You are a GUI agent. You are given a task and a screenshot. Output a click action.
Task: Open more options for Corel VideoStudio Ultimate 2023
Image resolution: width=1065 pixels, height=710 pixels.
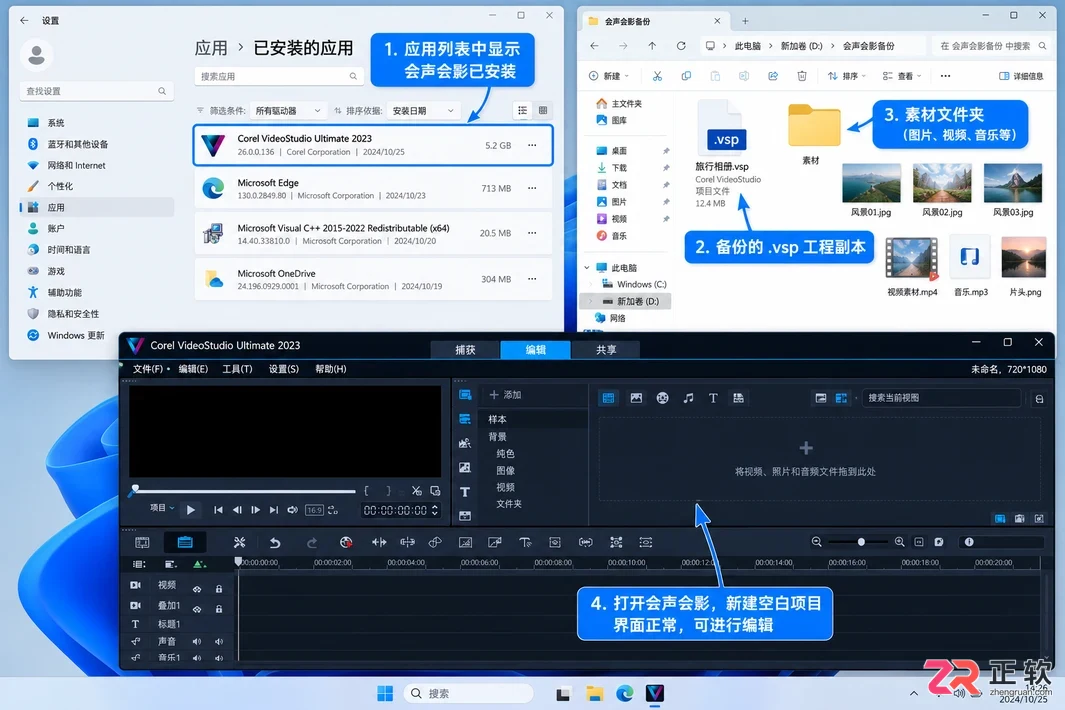pyautogui.click(x=532, y=145)
